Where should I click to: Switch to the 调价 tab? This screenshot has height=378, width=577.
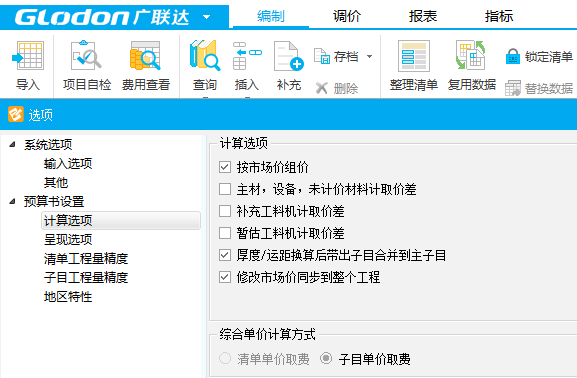pos(347,16)
